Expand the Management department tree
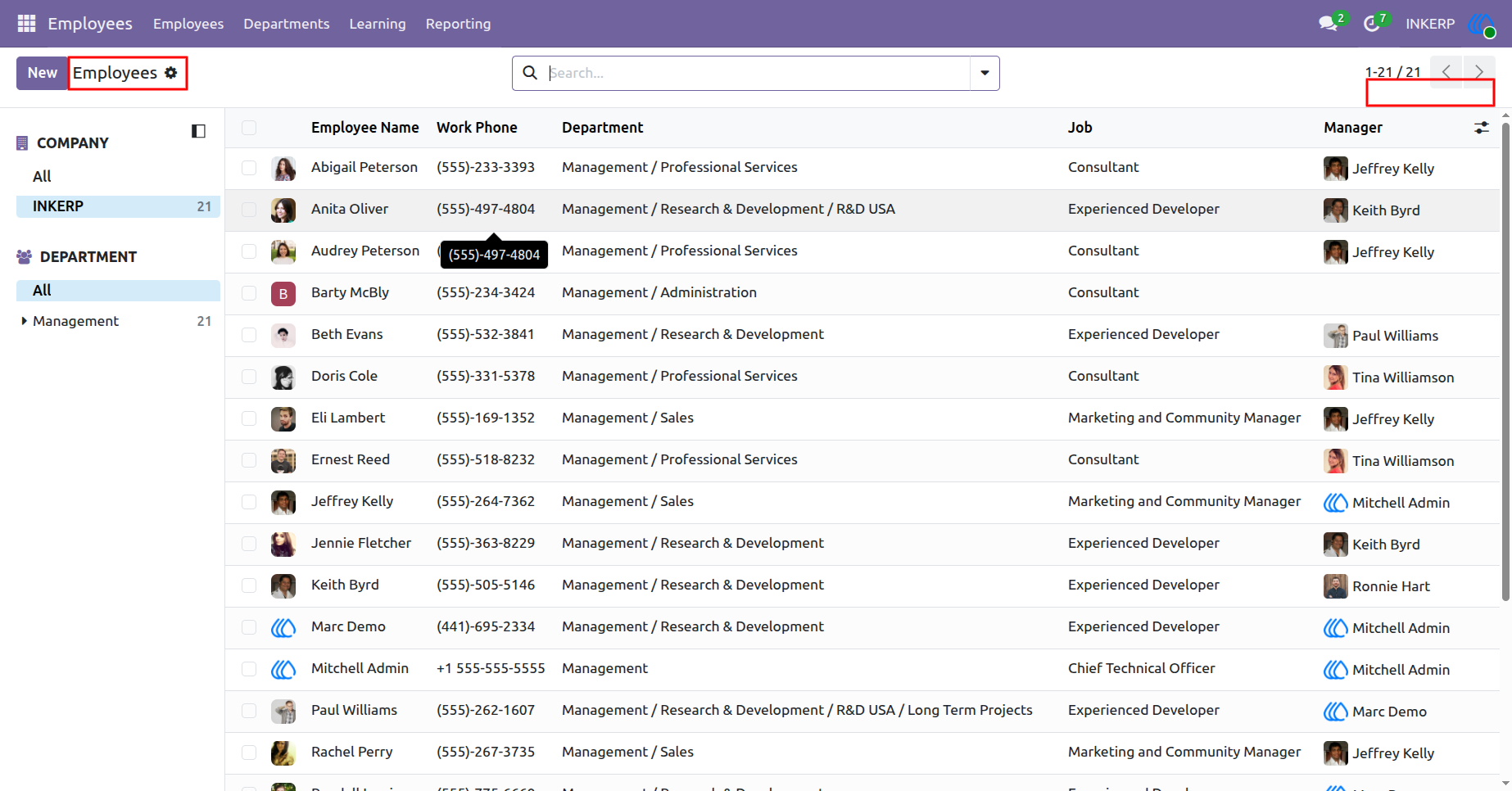This screenshot has height=791, width=1512. pos(24,321)
